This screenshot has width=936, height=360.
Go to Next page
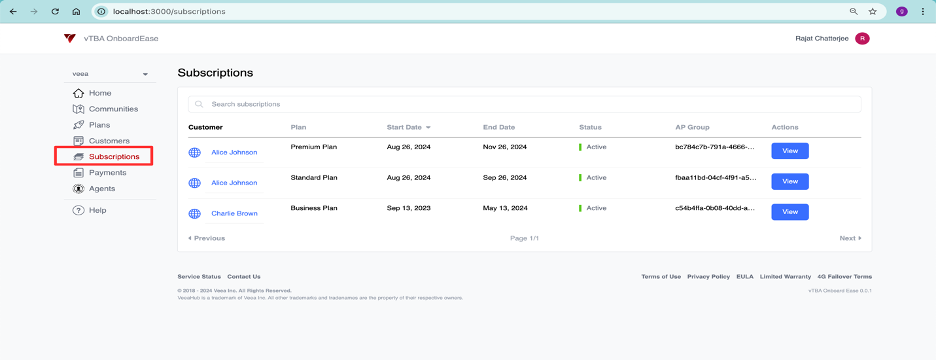pos(851,238)
